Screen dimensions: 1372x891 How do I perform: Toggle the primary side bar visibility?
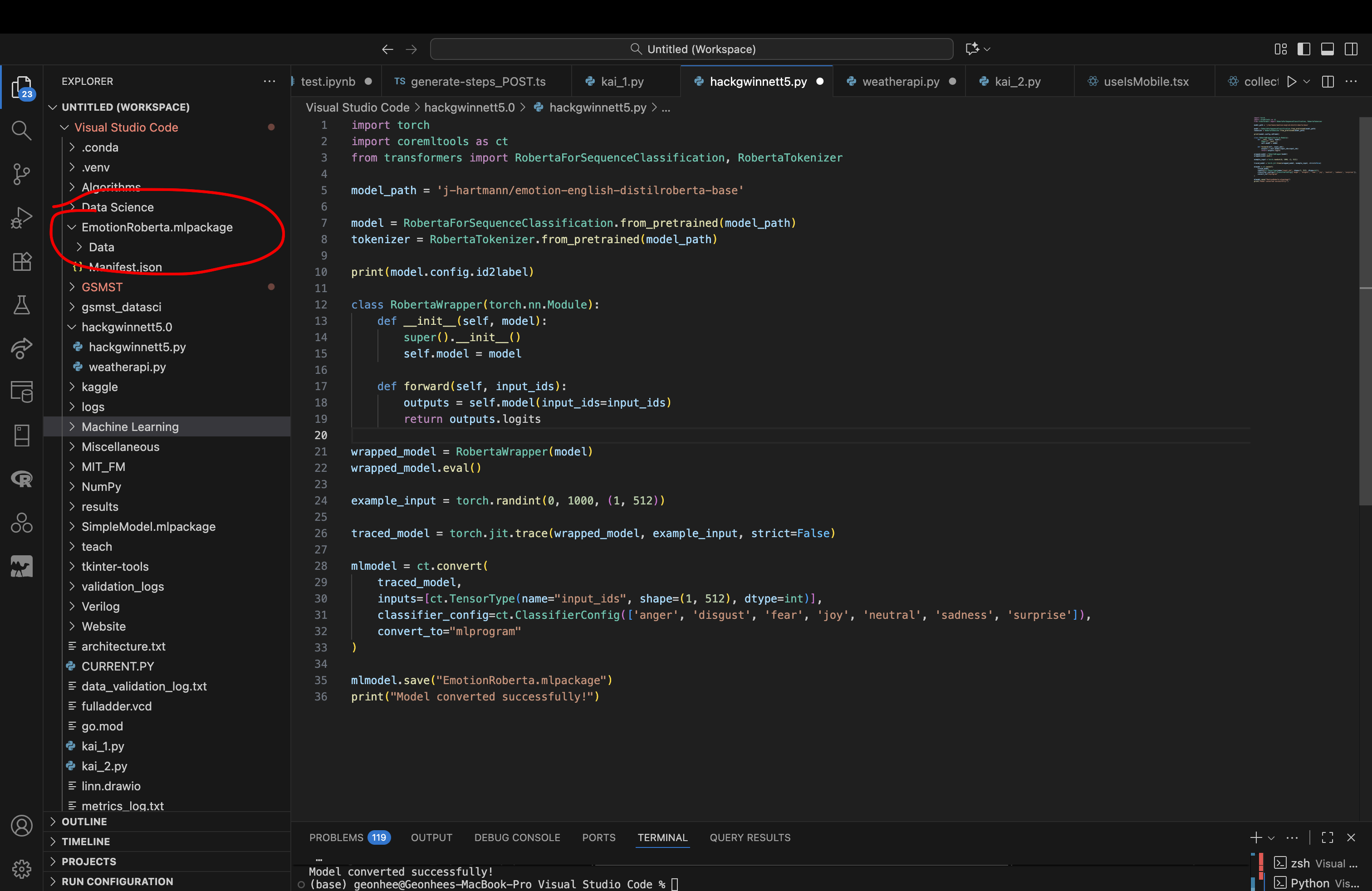[x=1303, y=49]
